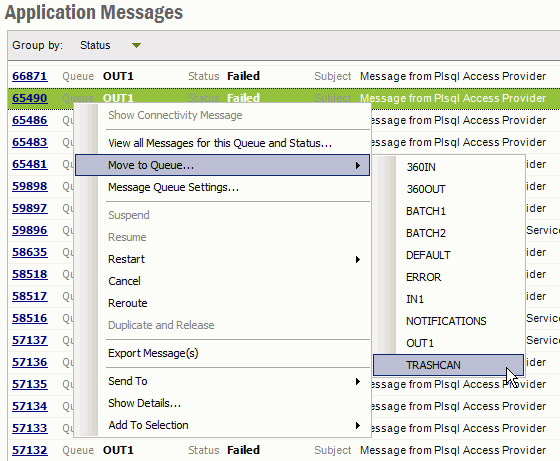The image size is (560, 461).
Task: Open message link 66871
Action: (30, 76)
